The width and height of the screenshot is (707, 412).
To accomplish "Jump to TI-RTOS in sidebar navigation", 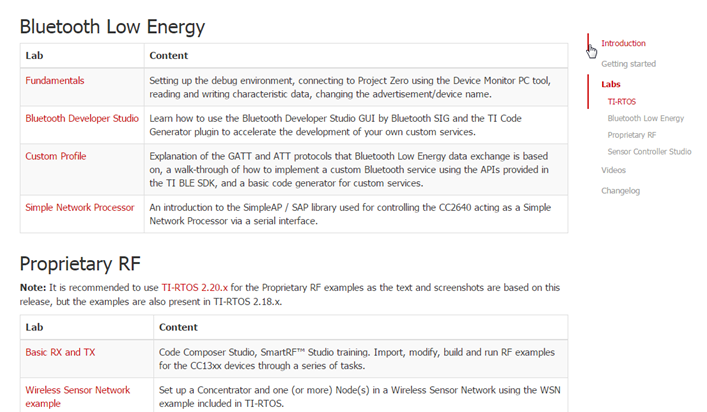I will (x=622, y=101).
